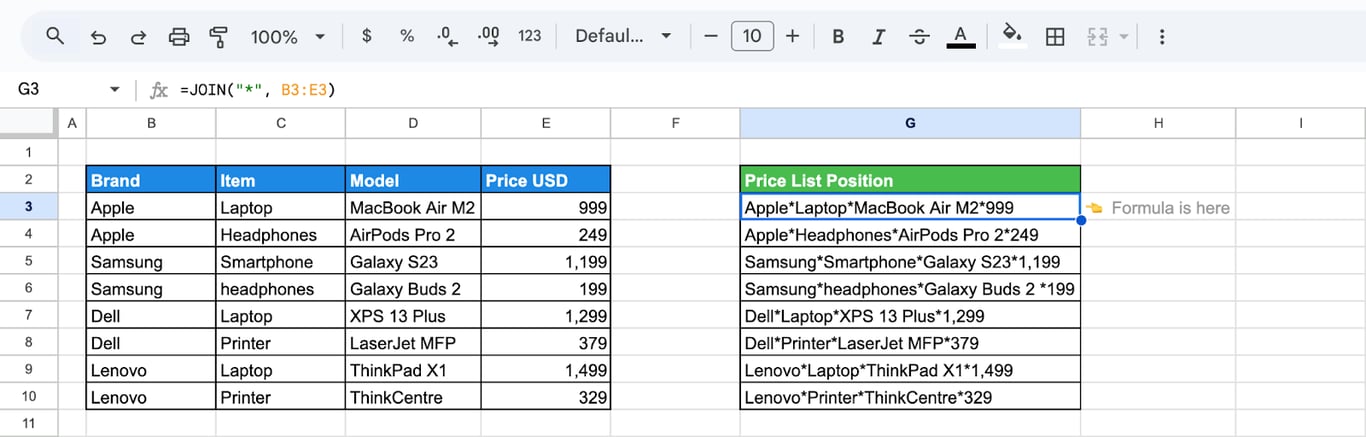
Task: Open more number formats 123
Action: click(x=530, y=36)
